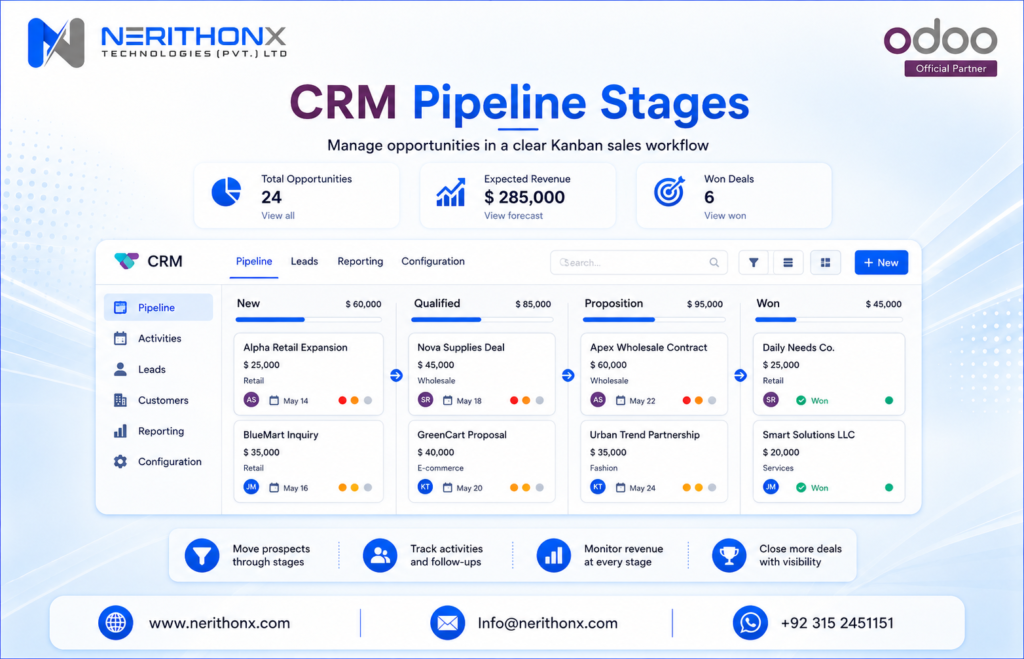Click red priority dot on Alpha Retail Expansion
This screenshot has width=1024, height=659.
point(342,400)
